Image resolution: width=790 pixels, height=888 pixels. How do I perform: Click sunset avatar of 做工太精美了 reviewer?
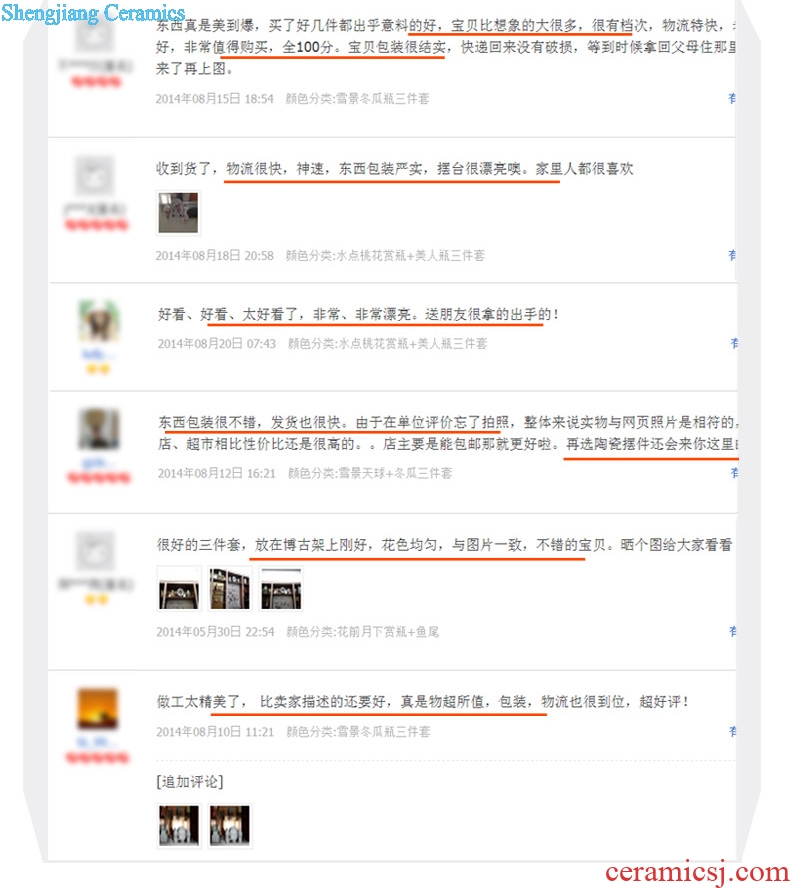[97, 708]
